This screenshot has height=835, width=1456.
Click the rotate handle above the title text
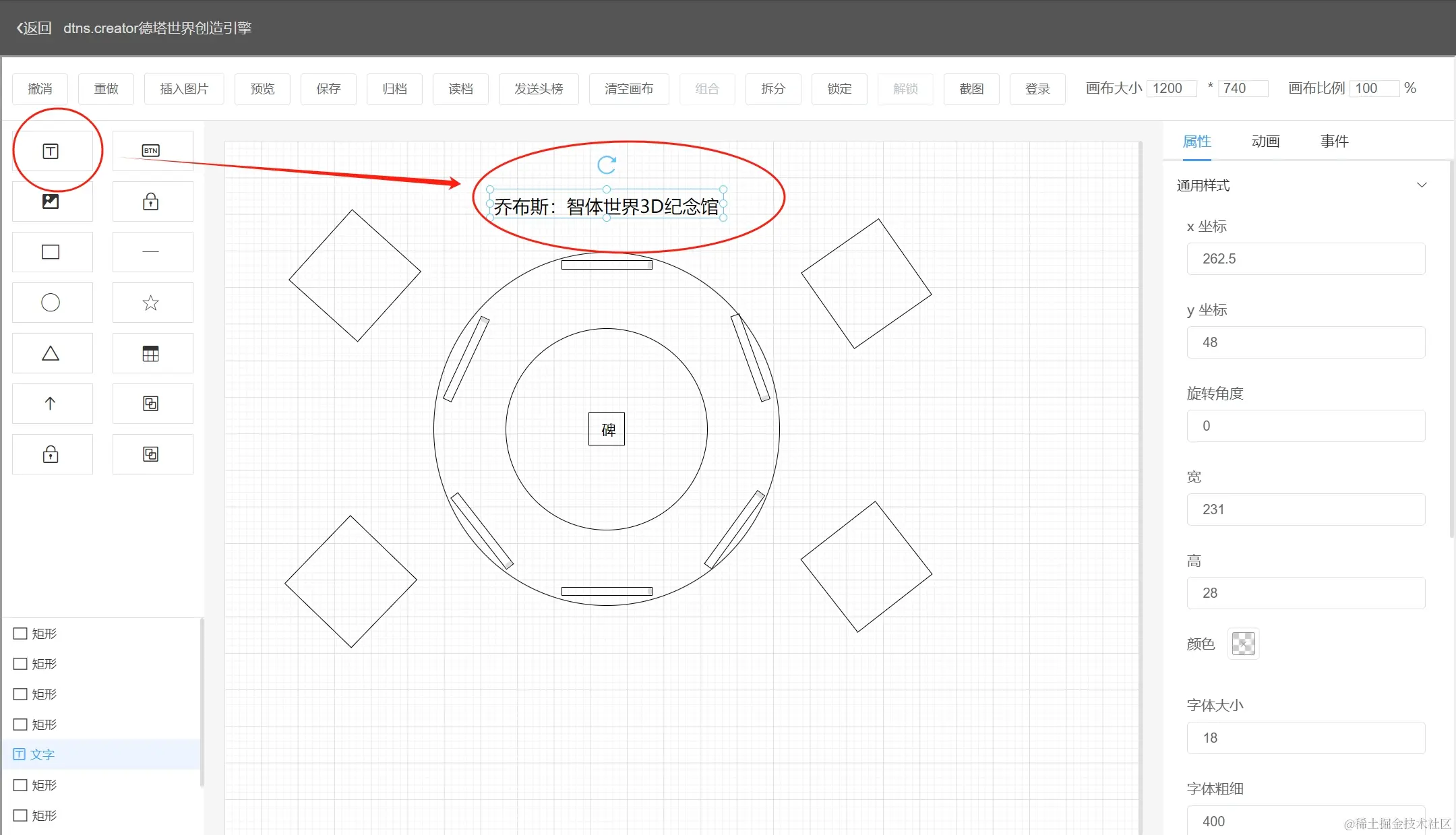[x=607, y=164]
